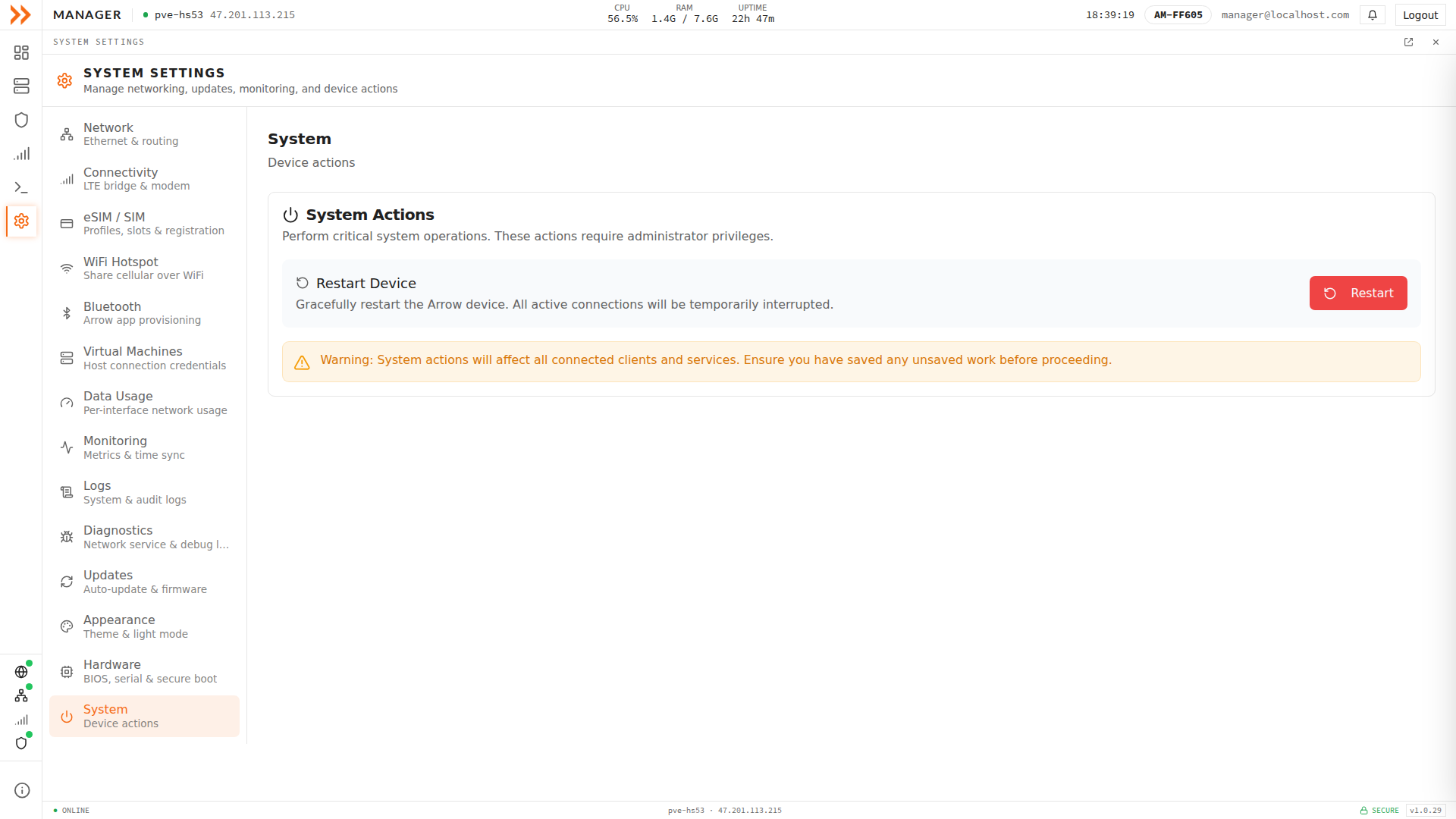This screenshot has width=1456, height=819.
Task: Click the orange warning triangle icon
Action: tap(302, 362)
